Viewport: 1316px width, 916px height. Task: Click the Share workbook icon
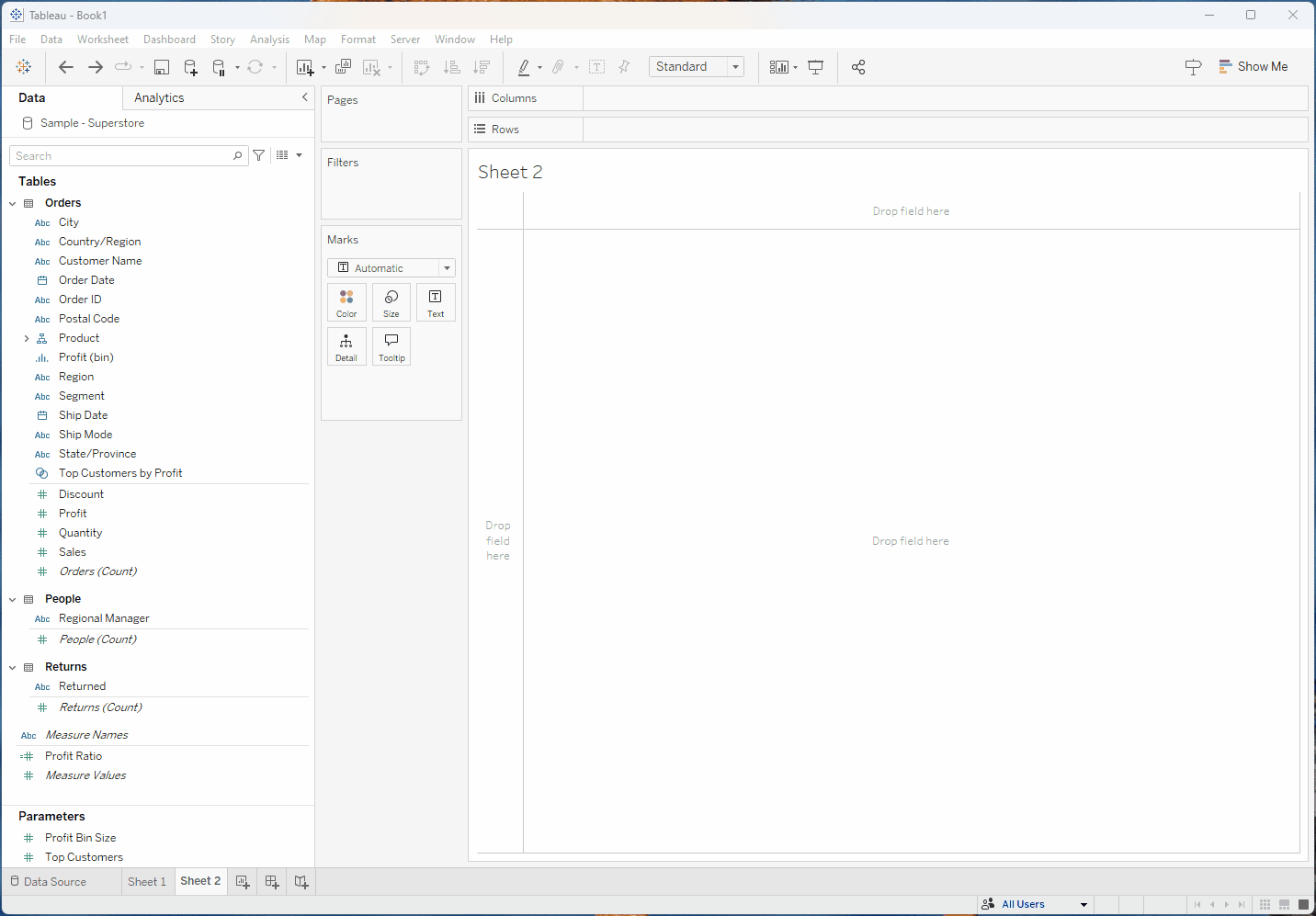click(x=858, y=67)
